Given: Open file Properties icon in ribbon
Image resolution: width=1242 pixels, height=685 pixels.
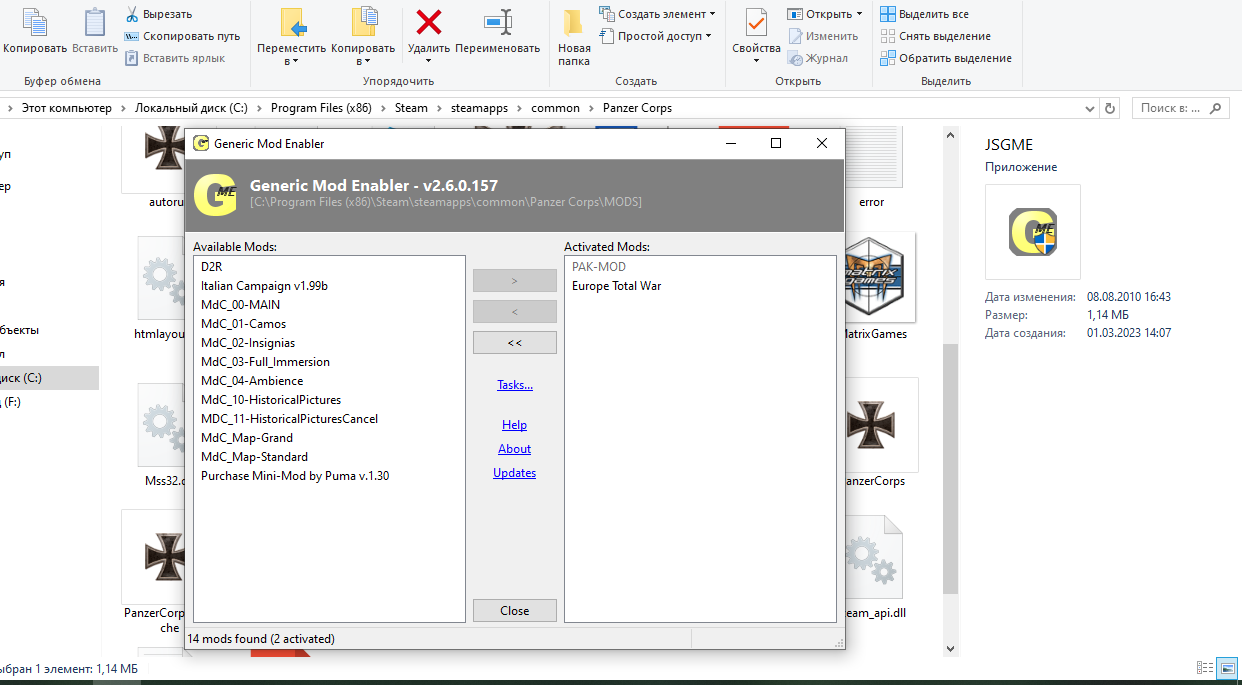Looking at the screenshot, I should click(x=756, y=23).
